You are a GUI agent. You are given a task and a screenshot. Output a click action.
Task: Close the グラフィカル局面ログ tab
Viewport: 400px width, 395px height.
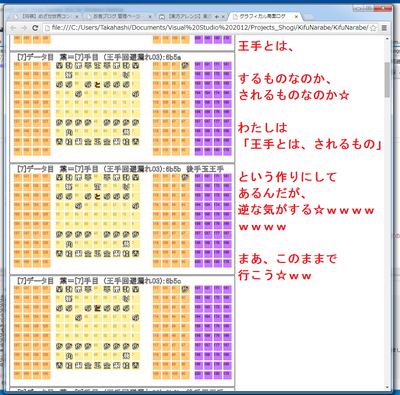(296, 16)
